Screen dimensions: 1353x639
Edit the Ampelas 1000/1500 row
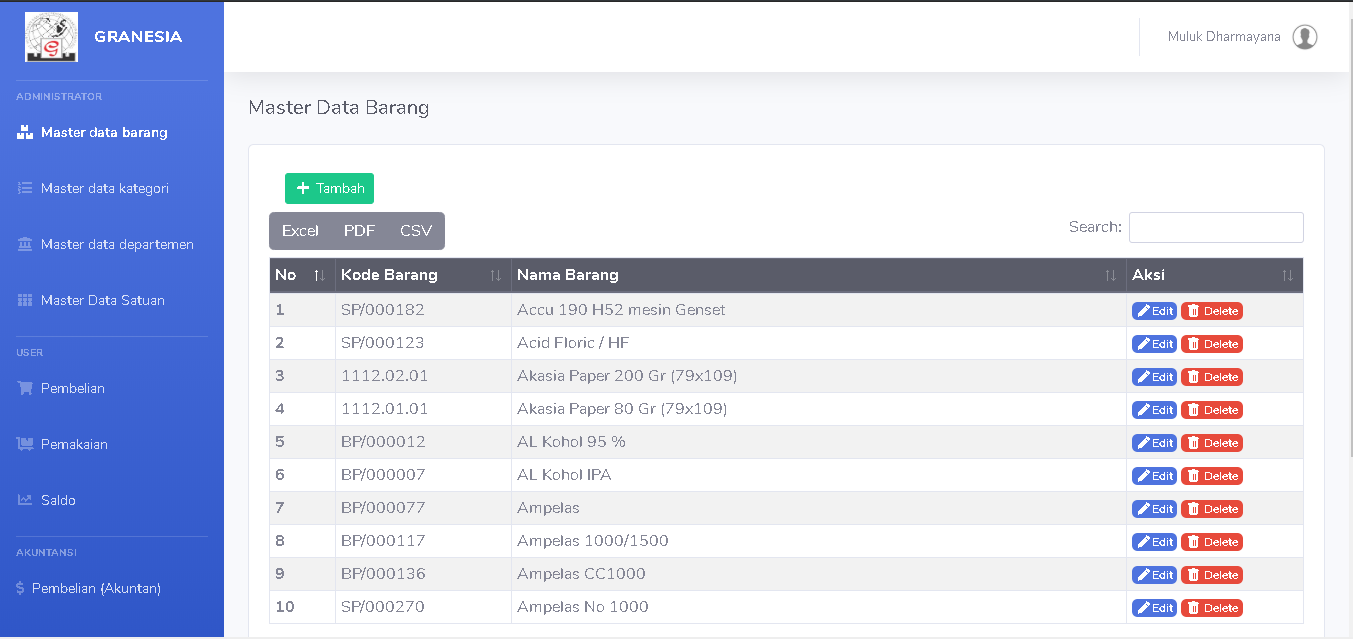pyautogui.click(x=1154, y=542)
